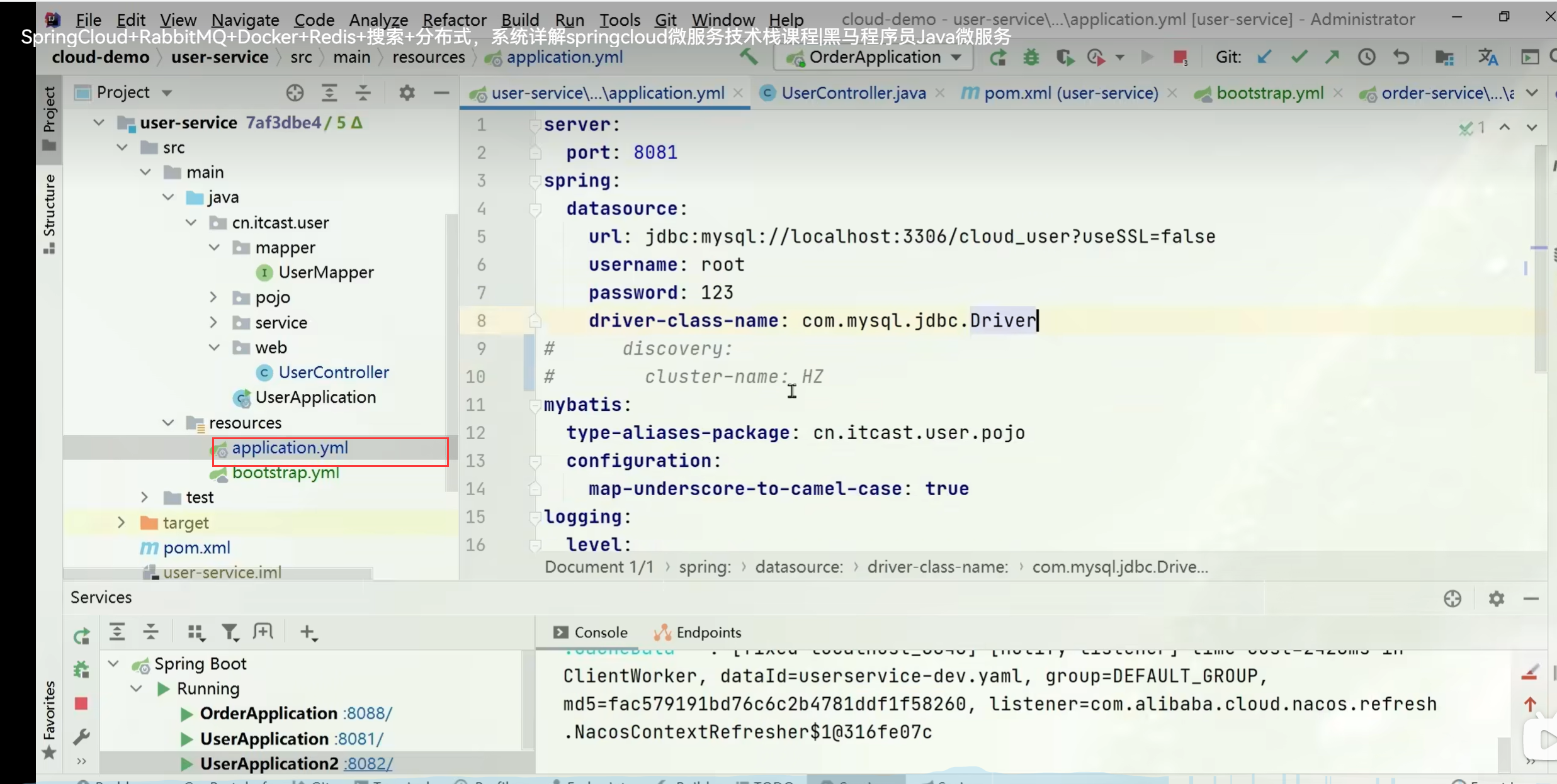Click Select Opened File crosshair icon in Project panel
Image resolution: width=1557 pixels, height=784 pixels.
click(x=295, y=93)
